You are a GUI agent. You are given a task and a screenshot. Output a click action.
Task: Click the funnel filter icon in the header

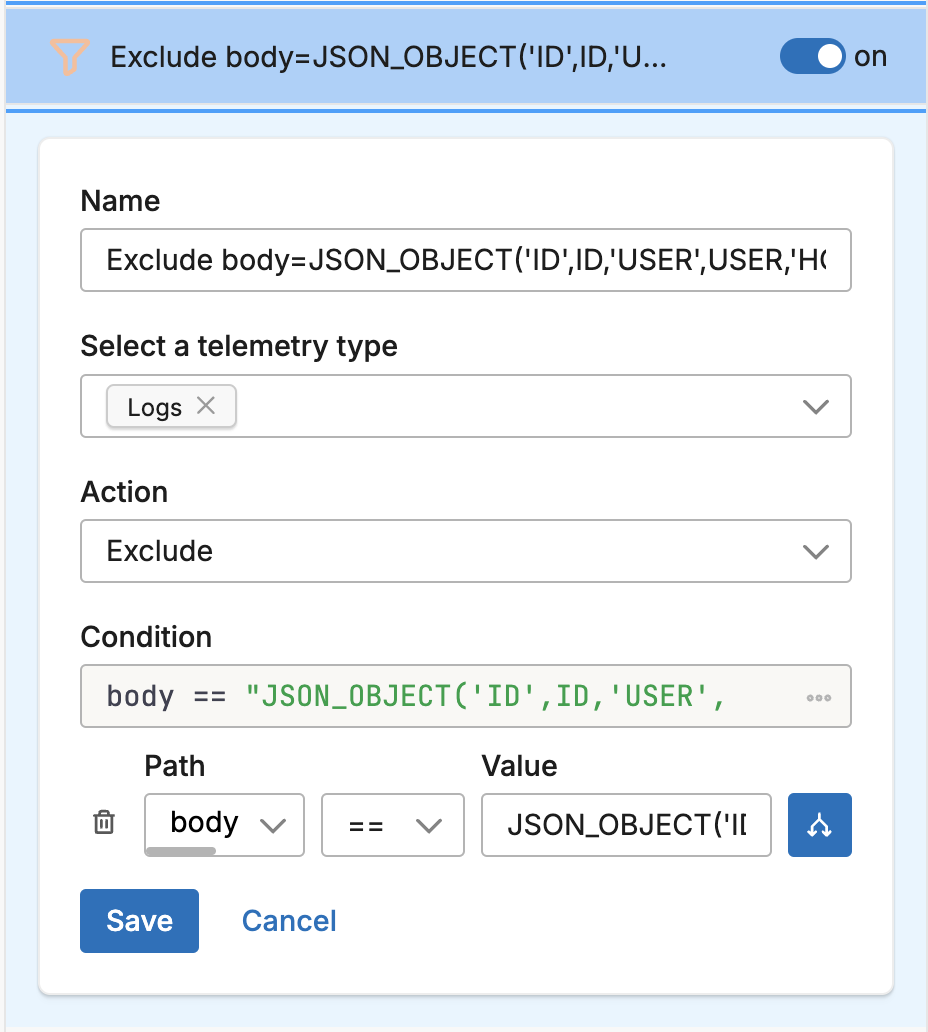click(x=69, y=57)
